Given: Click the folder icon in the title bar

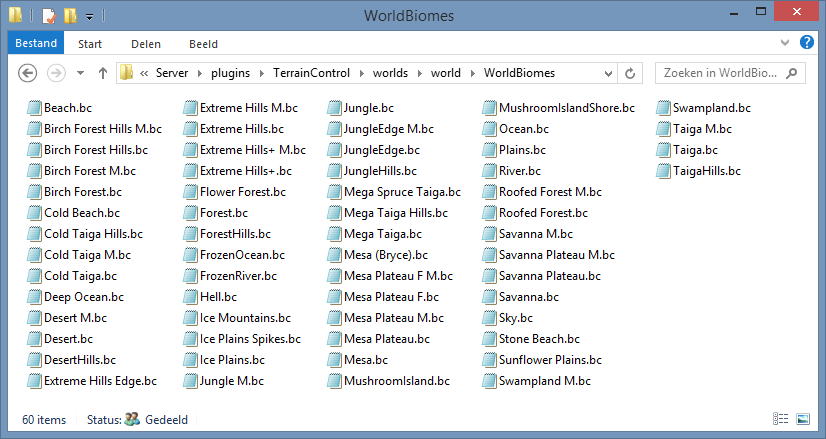Looking at the screenshot, I should 15,15.
